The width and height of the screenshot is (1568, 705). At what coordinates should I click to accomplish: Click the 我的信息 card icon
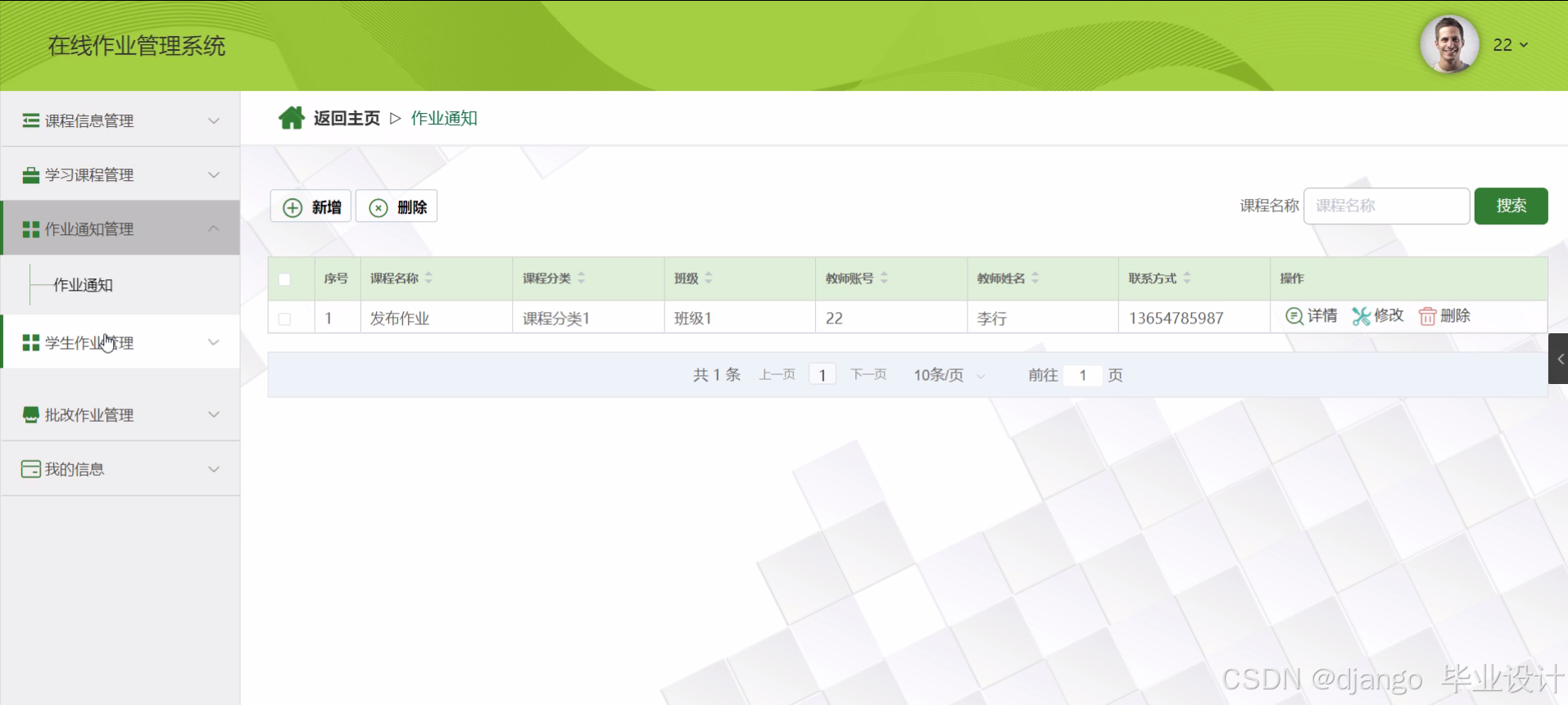pyautogui.click(x=31, y=469)
